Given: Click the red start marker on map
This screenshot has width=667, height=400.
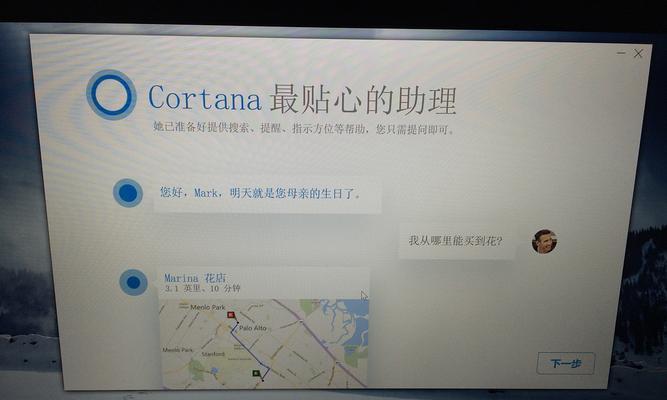Looking at the screenshot, I should [x=231, y=315].
